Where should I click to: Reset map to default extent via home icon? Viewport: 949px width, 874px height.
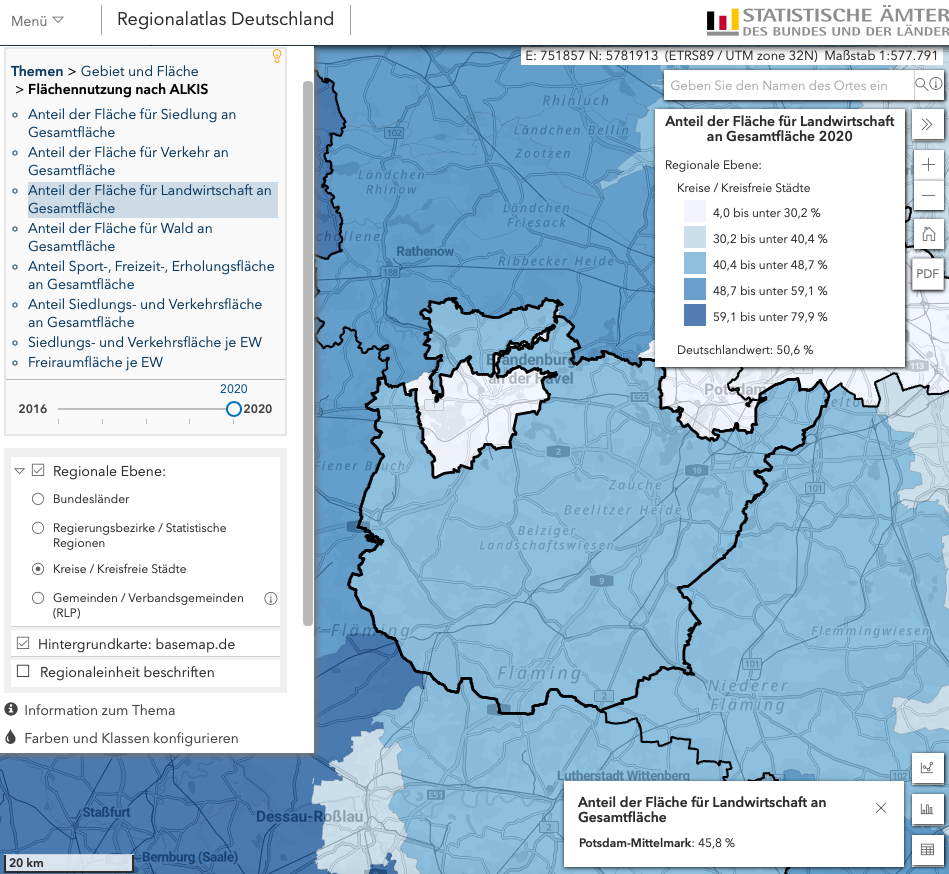(928, 232)
